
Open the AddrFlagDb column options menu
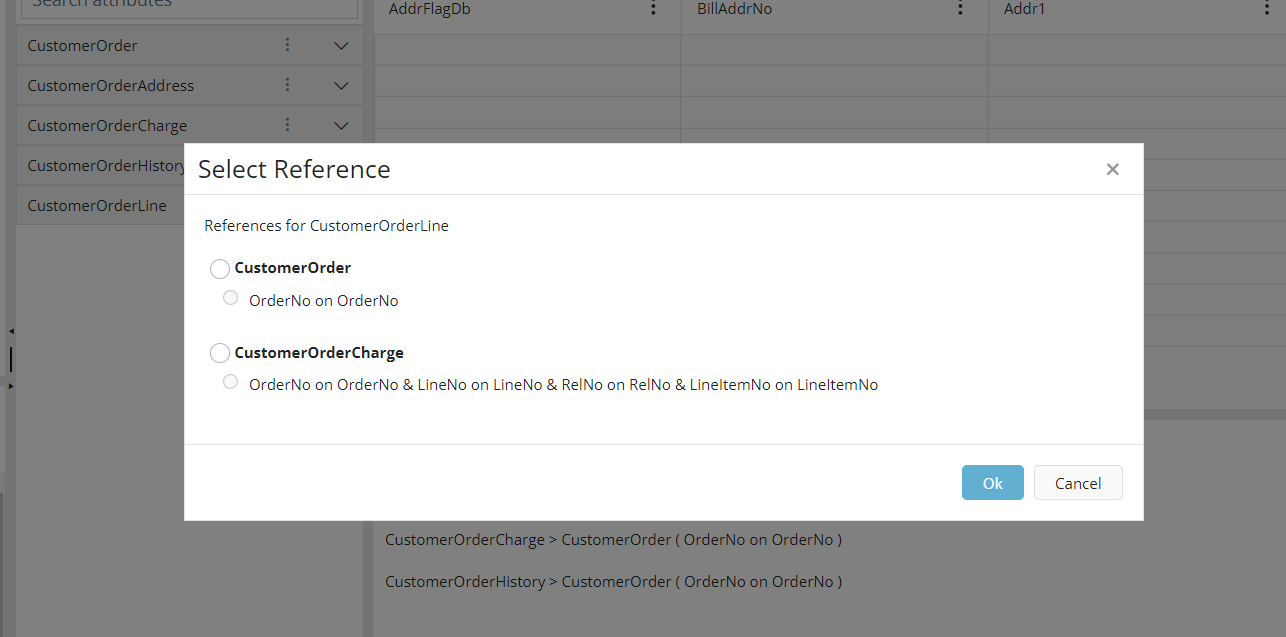pyautogui.click(x=654, y=9)
